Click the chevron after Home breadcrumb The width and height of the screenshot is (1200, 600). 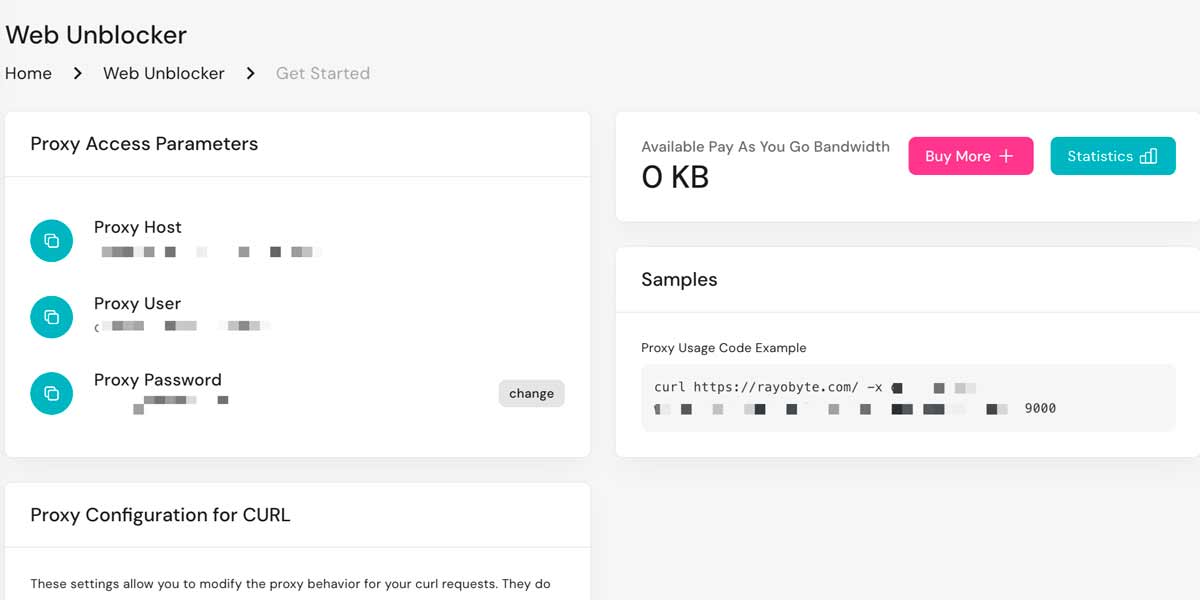[x=77, y=73]
